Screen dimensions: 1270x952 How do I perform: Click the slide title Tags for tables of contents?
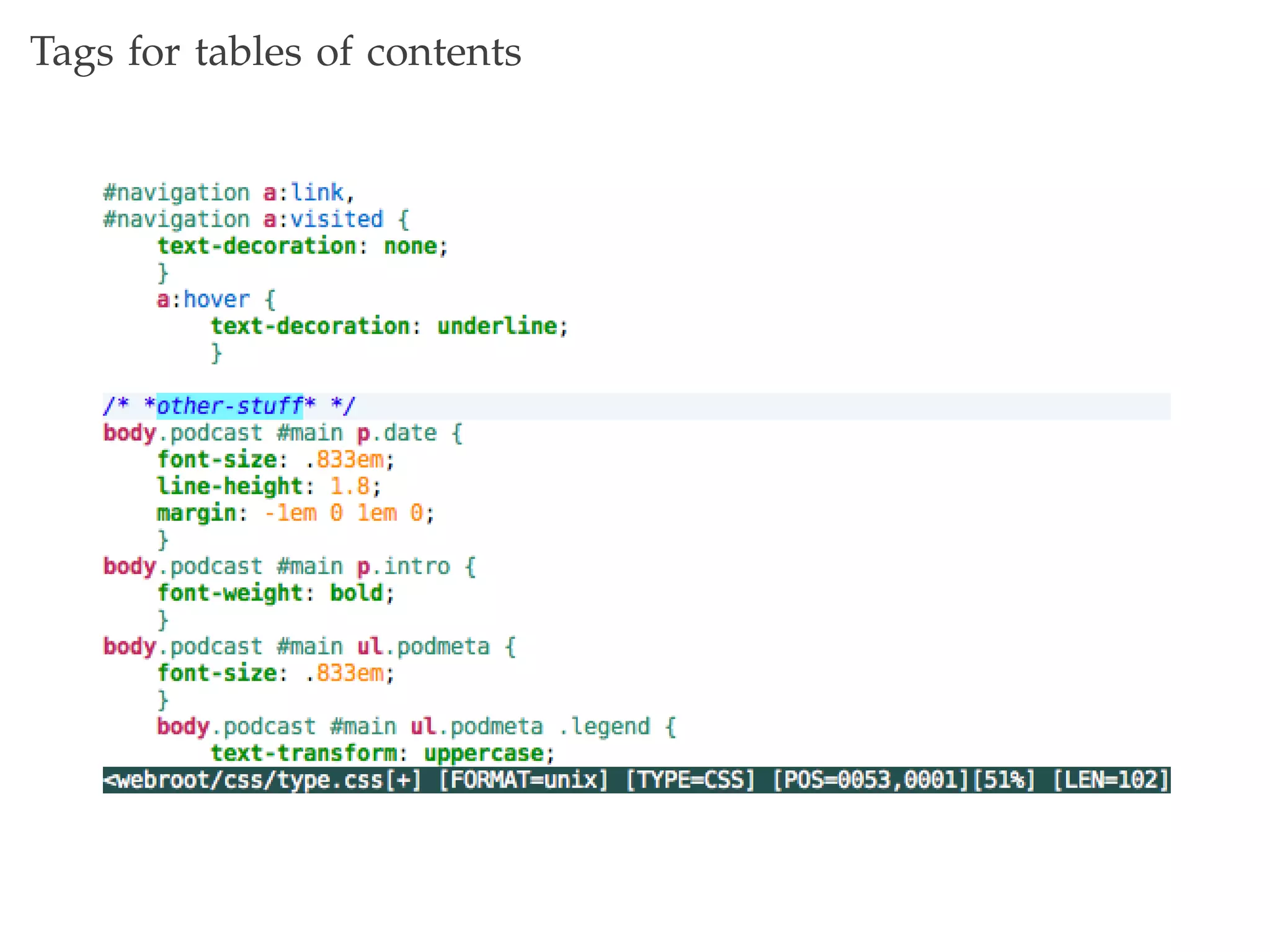276,51
